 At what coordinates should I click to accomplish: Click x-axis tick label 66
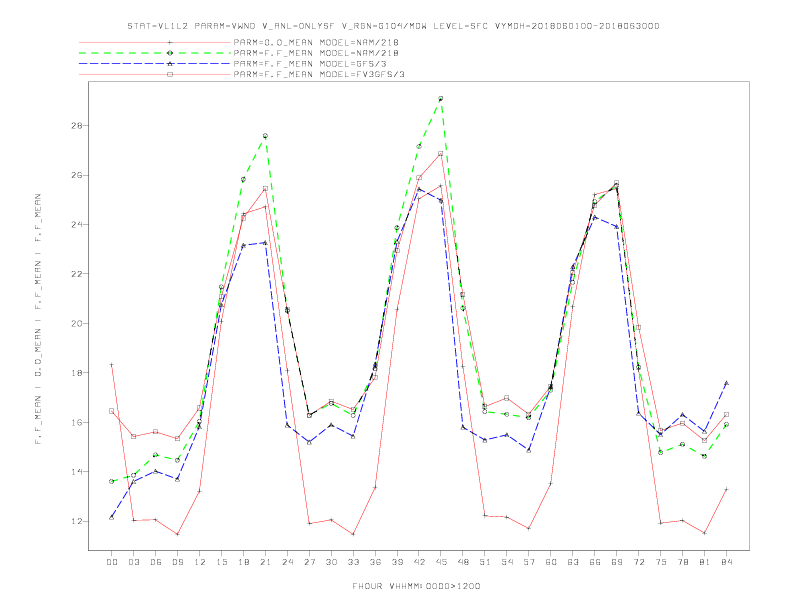coord(595,562)
